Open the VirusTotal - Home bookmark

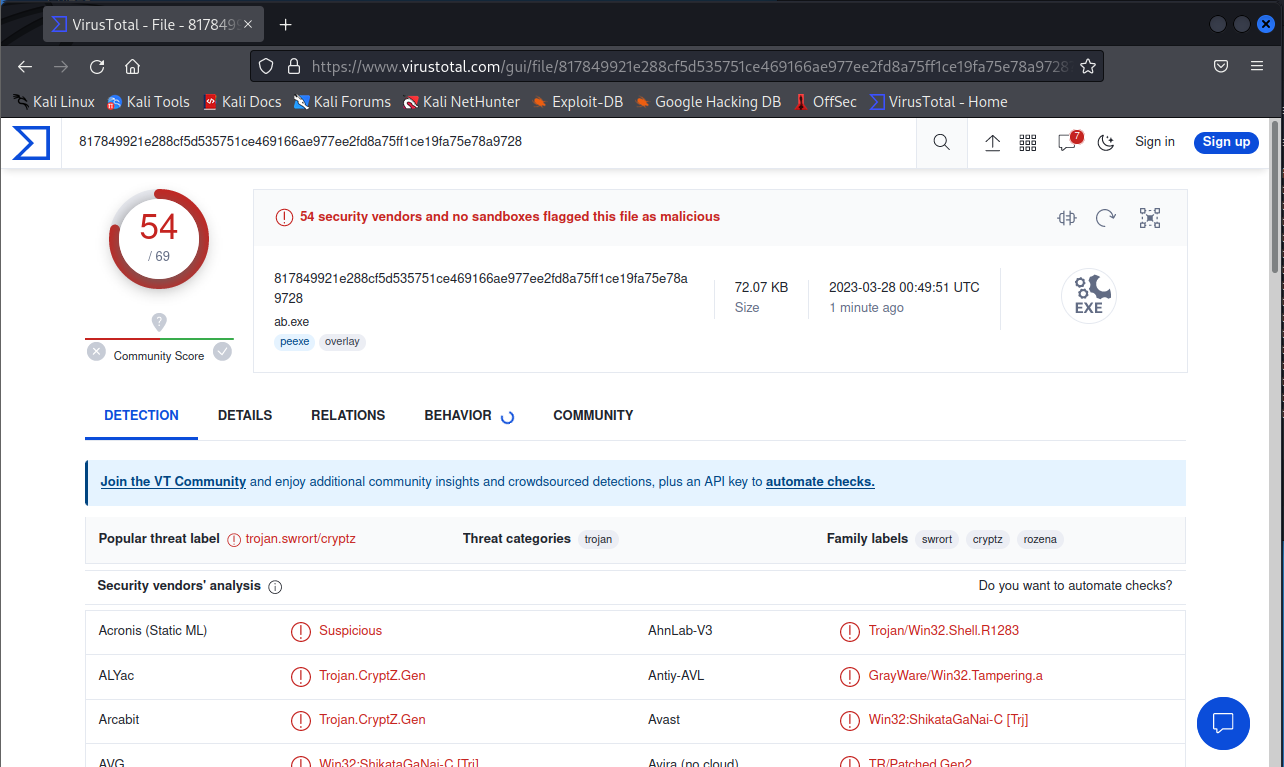click(939, 102)
